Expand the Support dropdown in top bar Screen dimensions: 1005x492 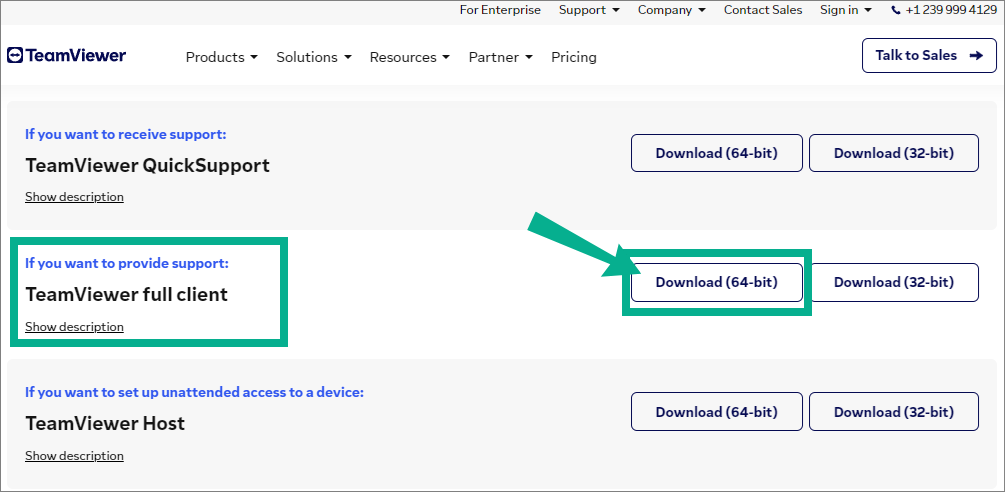click(589, 10)
